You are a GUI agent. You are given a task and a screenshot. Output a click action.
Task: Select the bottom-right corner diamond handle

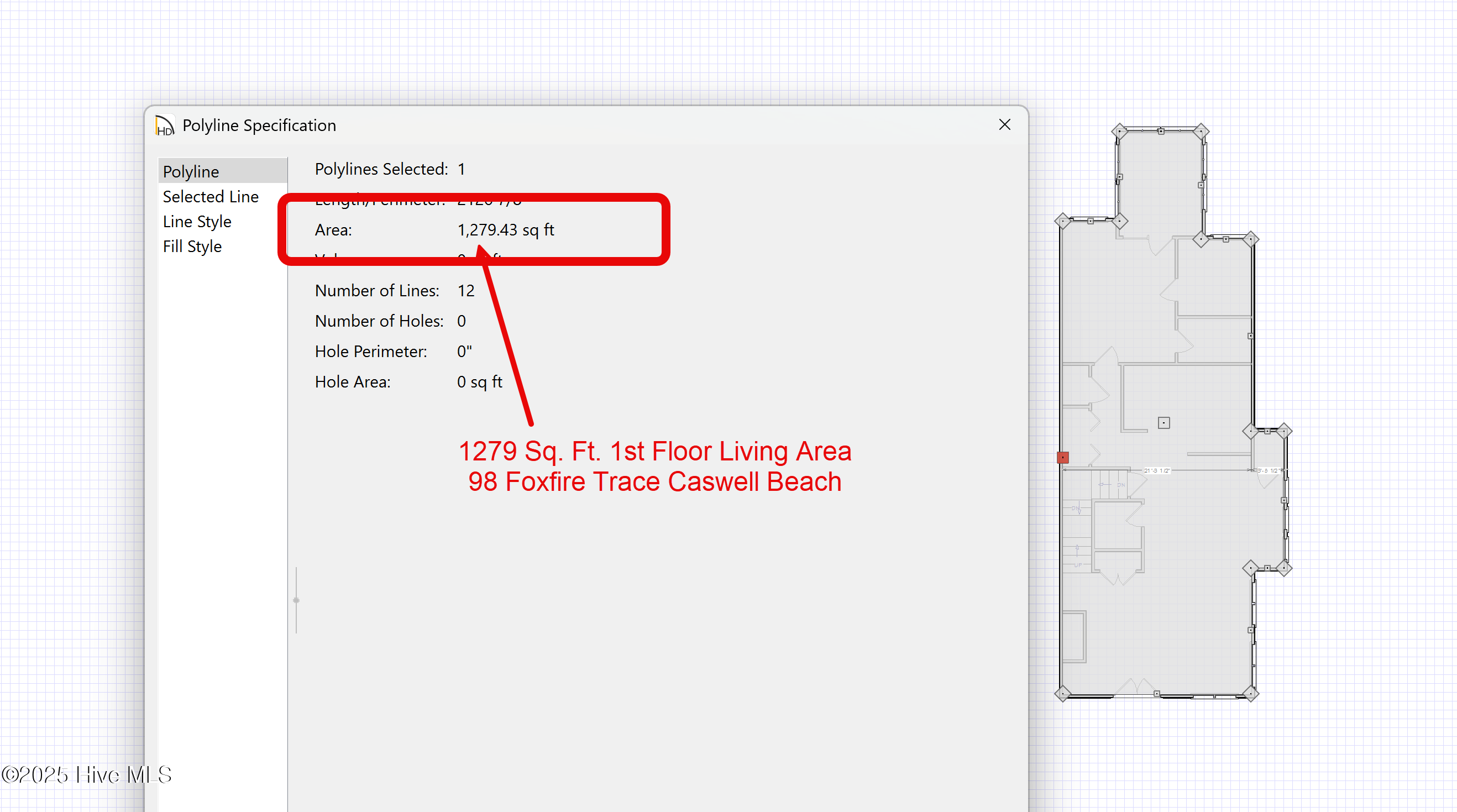coord(1250,693)
